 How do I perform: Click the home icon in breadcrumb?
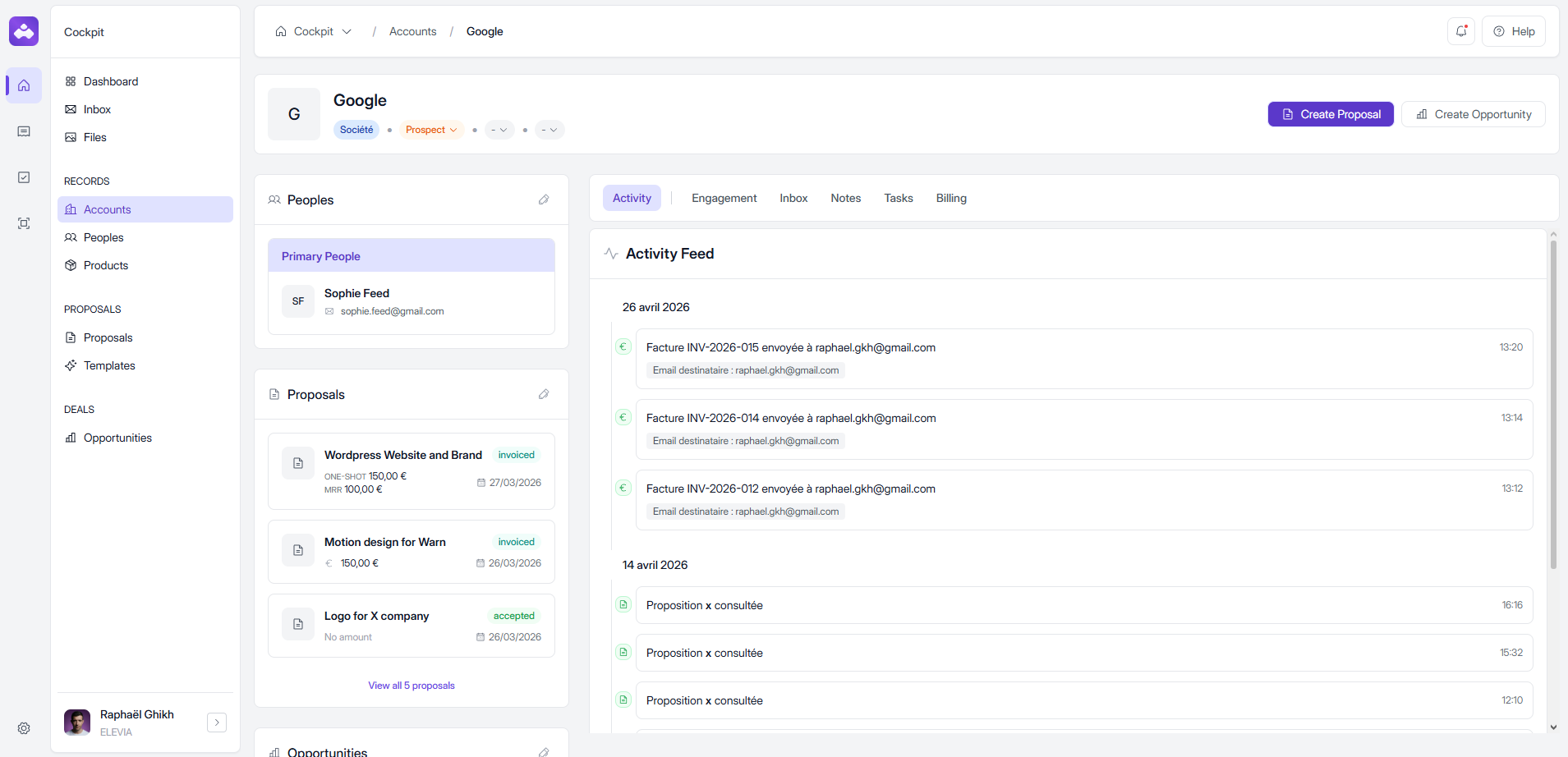click(x=281, y=31)
